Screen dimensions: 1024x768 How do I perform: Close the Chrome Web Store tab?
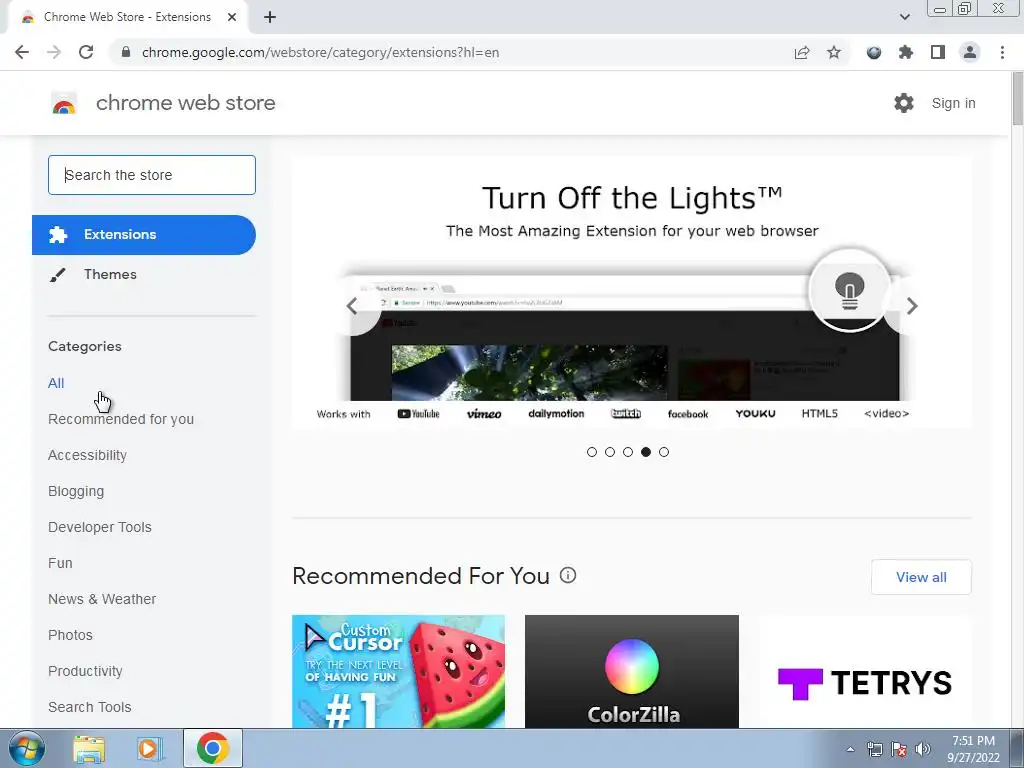[232, 17]
